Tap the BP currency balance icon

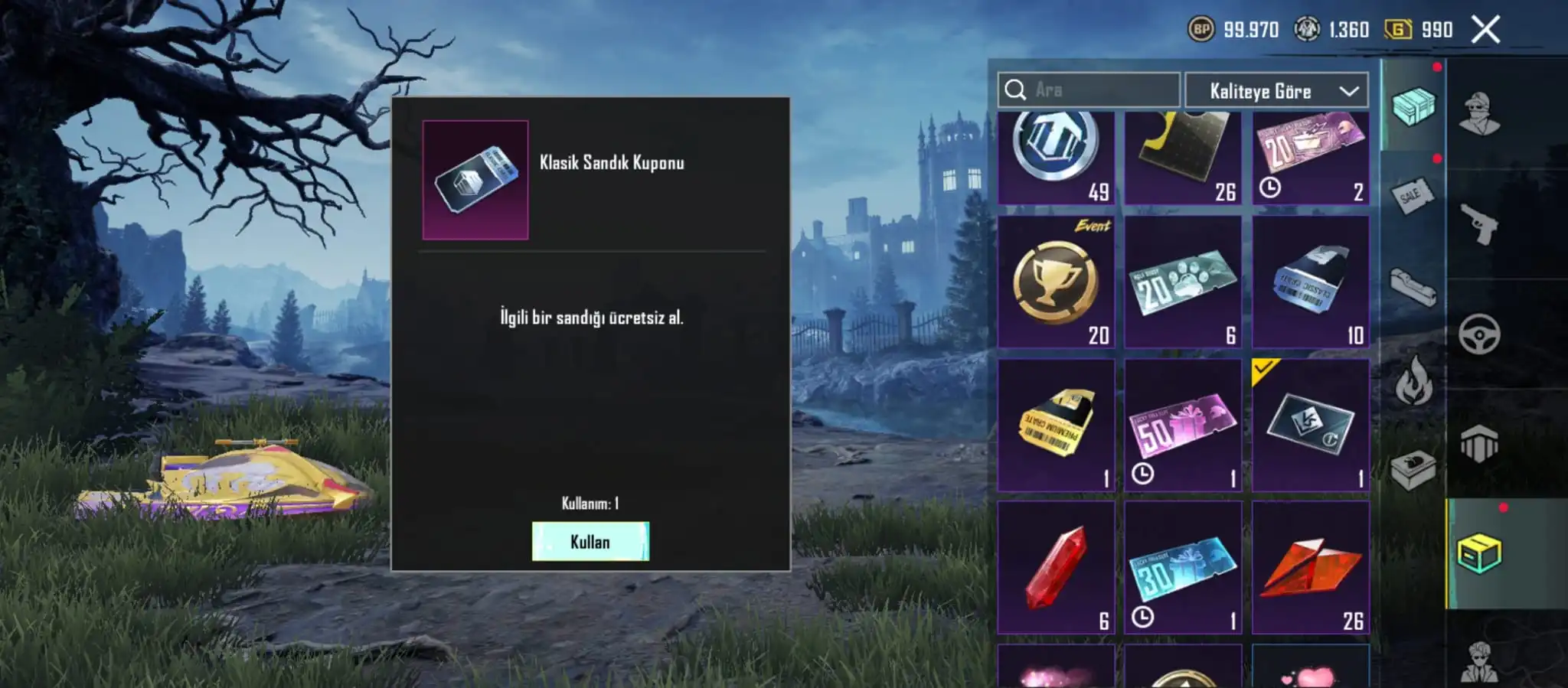pyautogui.click(x=1200, y=30)
